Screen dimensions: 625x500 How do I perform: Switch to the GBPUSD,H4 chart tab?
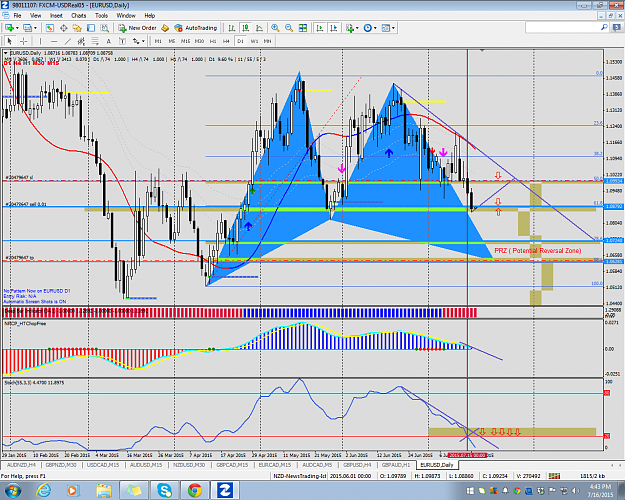pos(357,465)
